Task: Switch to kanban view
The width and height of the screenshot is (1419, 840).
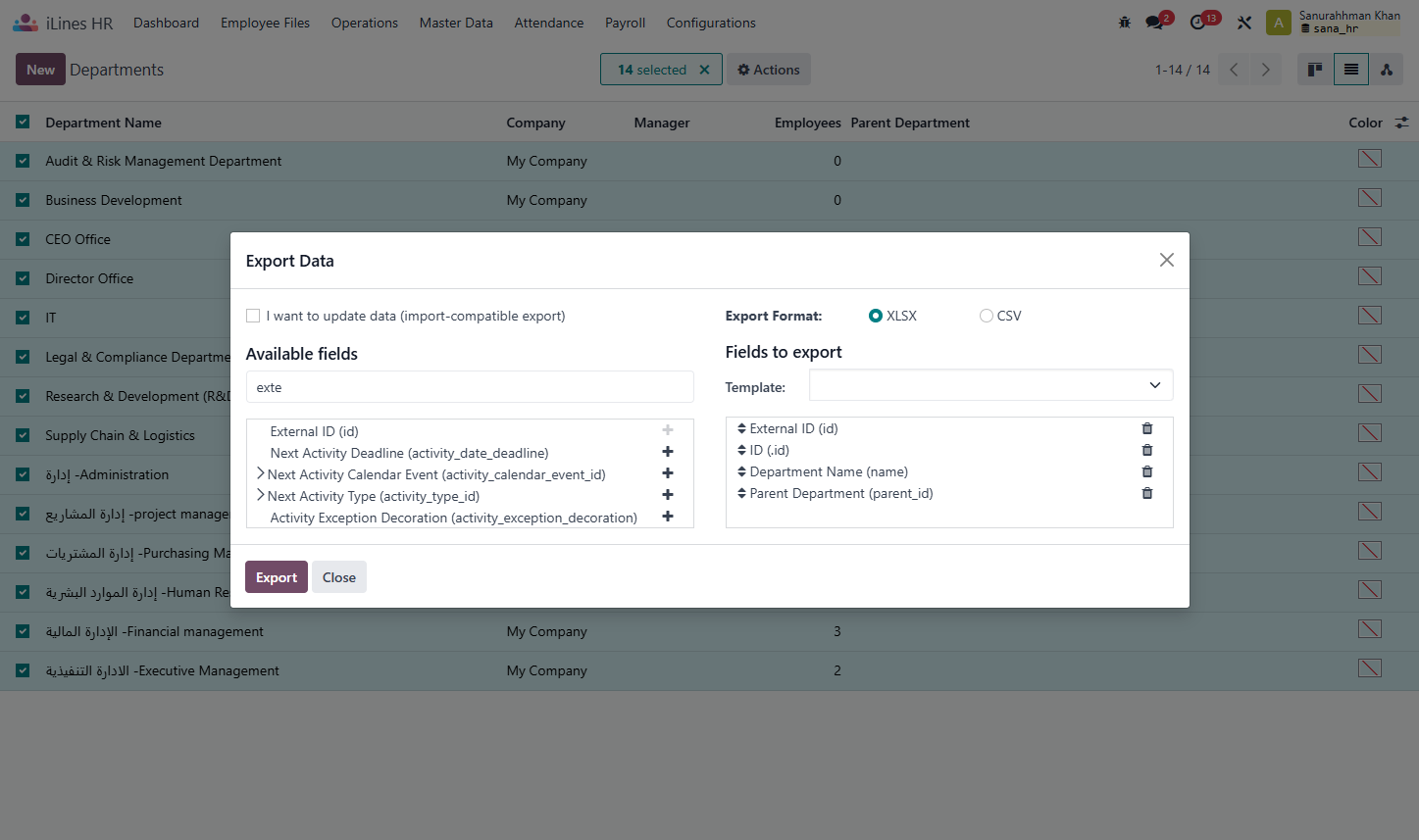Action: pos(1315,70)
